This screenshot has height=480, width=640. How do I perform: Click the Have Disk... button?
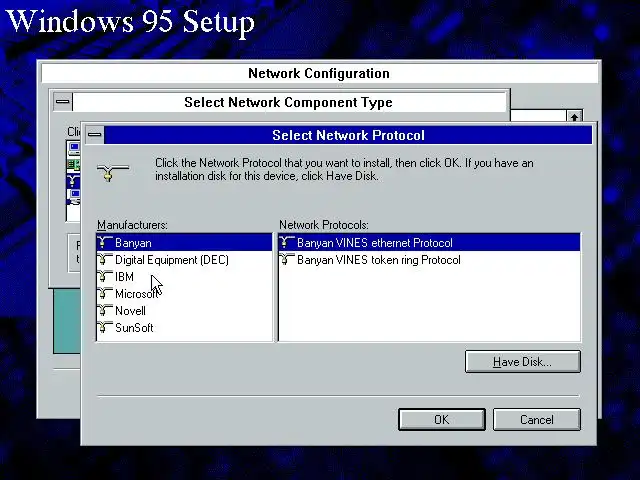pyautogui.click(x=522, y=362)
